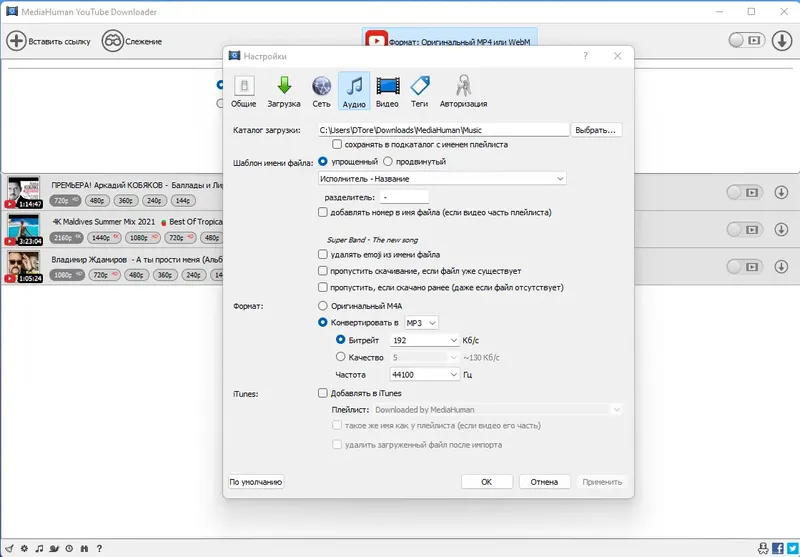Select the 'Качество' radio button
This screenshot has height=557, width=800.
pyautogui.click(x=340, y=357)
